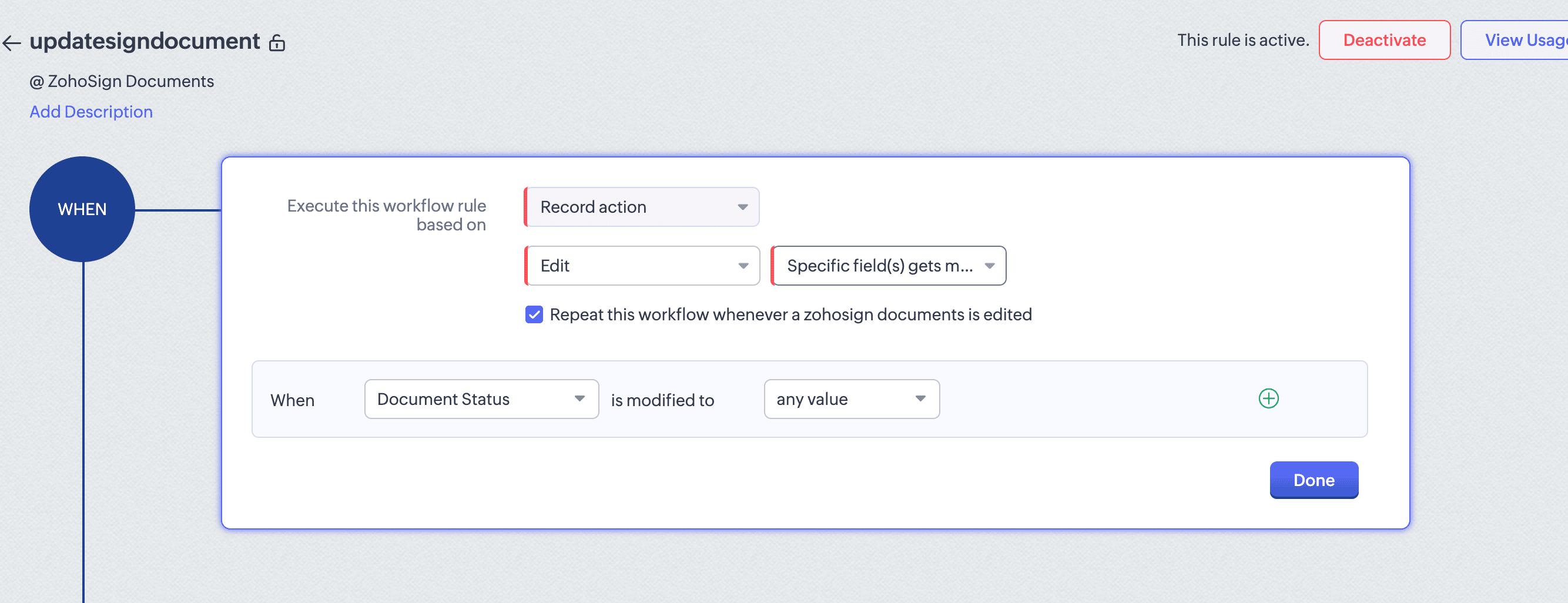Click the 'is modified to' text
Viewport: 1568px width, 603px height.
662,400
